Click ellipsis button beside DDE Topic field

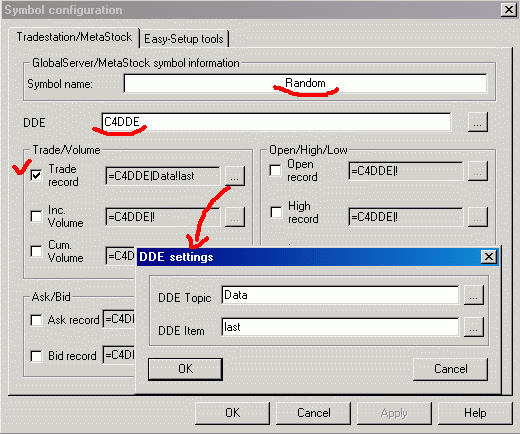474,295
